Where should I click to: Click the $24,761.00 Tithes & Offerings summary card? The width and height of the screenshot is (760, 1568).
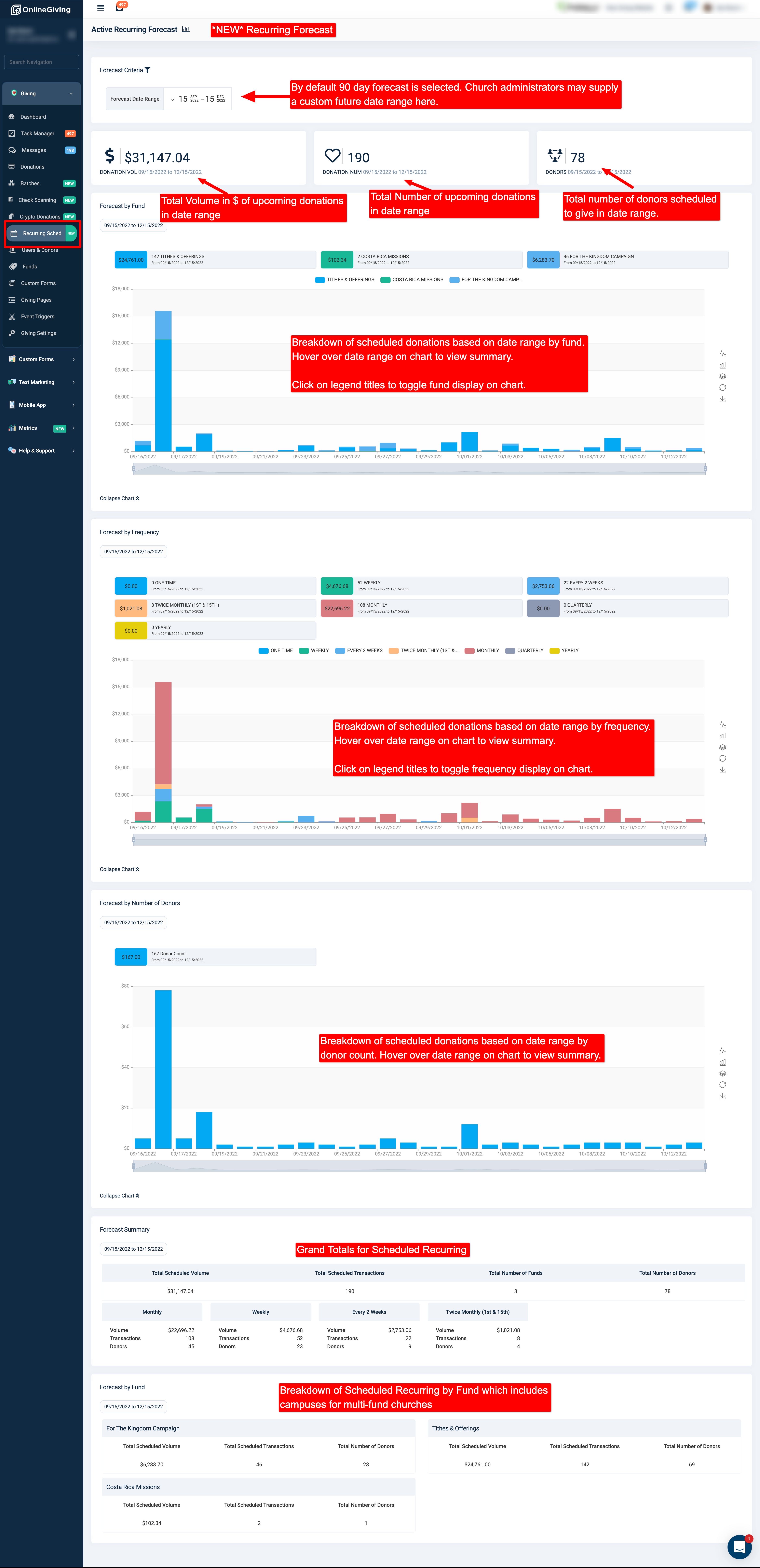tap(216, 260)
